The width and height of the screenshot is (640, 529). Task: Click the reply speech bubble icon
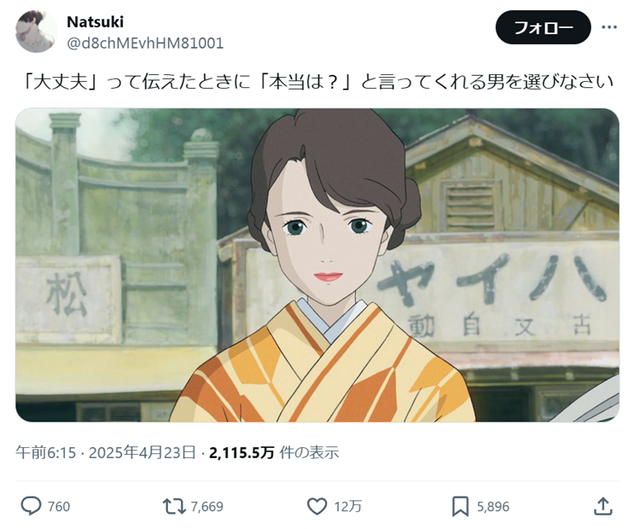31,506
